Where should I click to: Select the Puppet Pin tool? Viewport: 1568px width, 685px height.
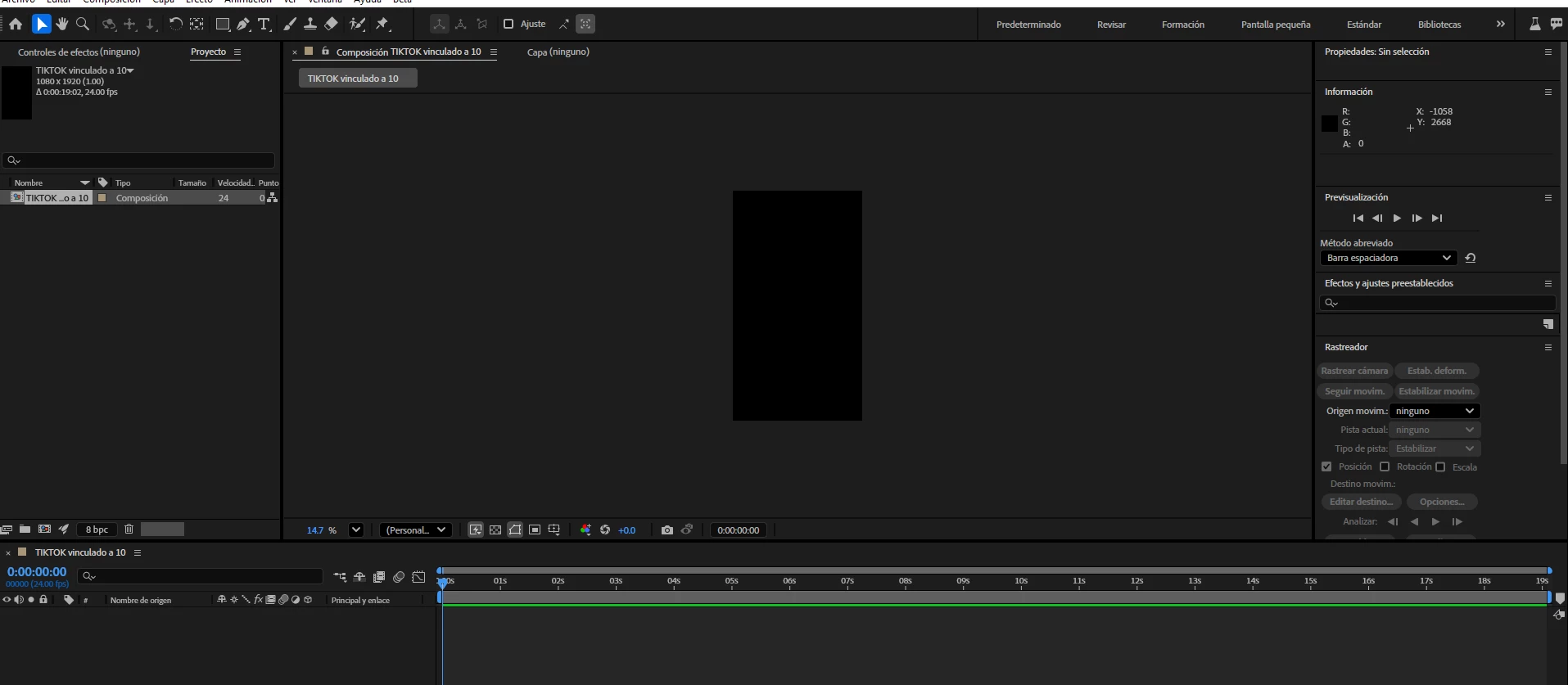[382, 25]
